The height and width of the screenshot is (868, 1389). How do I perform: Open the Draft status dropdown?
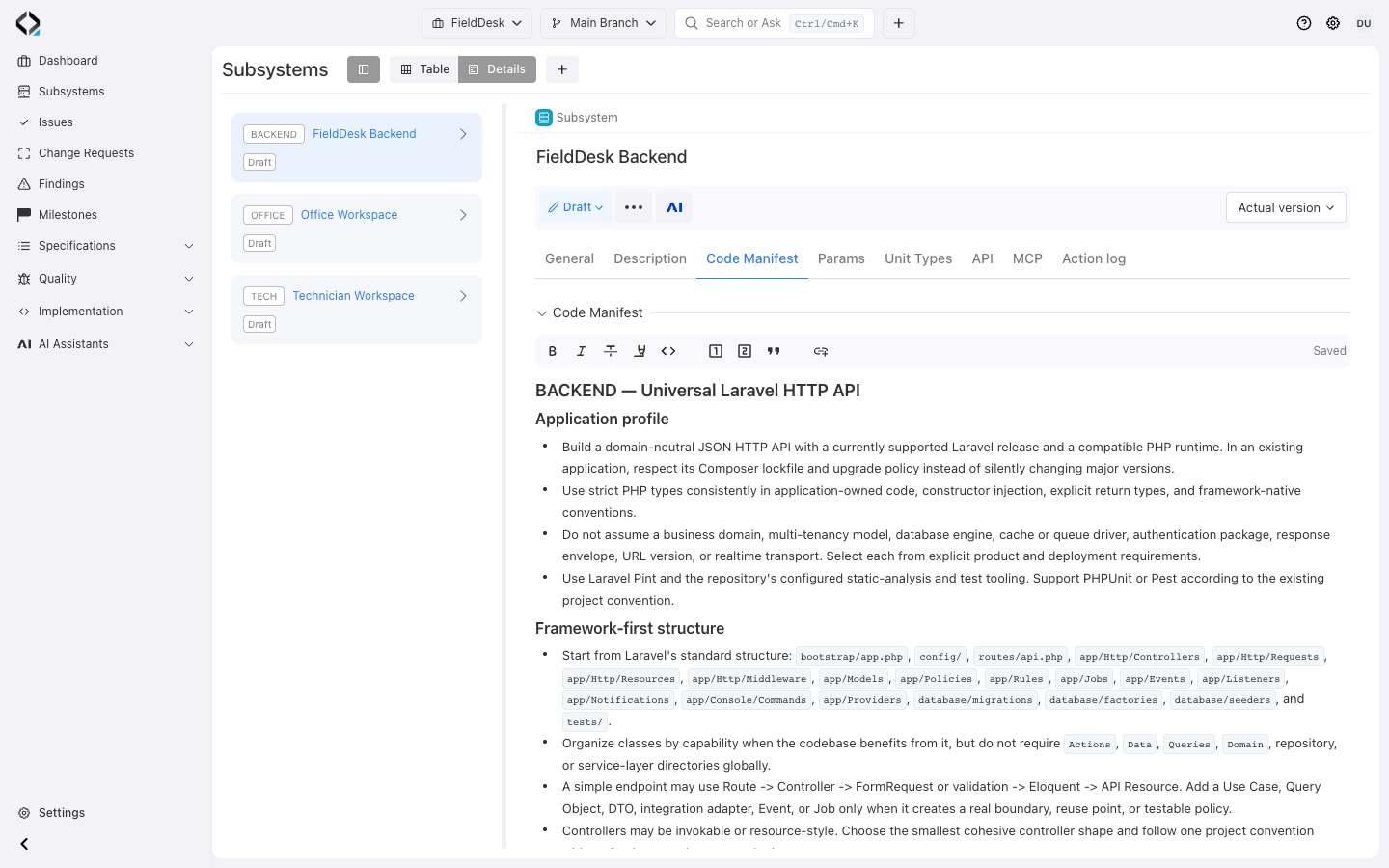click(575, 207)
